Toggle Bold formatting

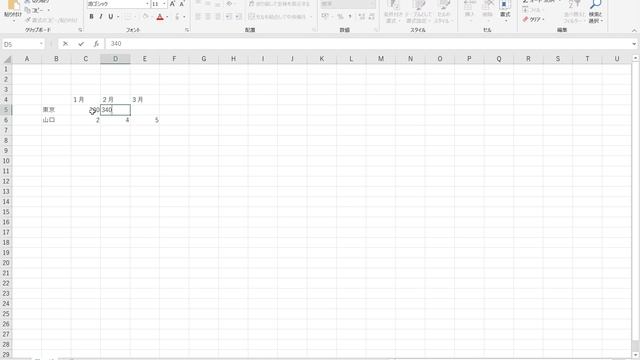(x=91, y=17)
